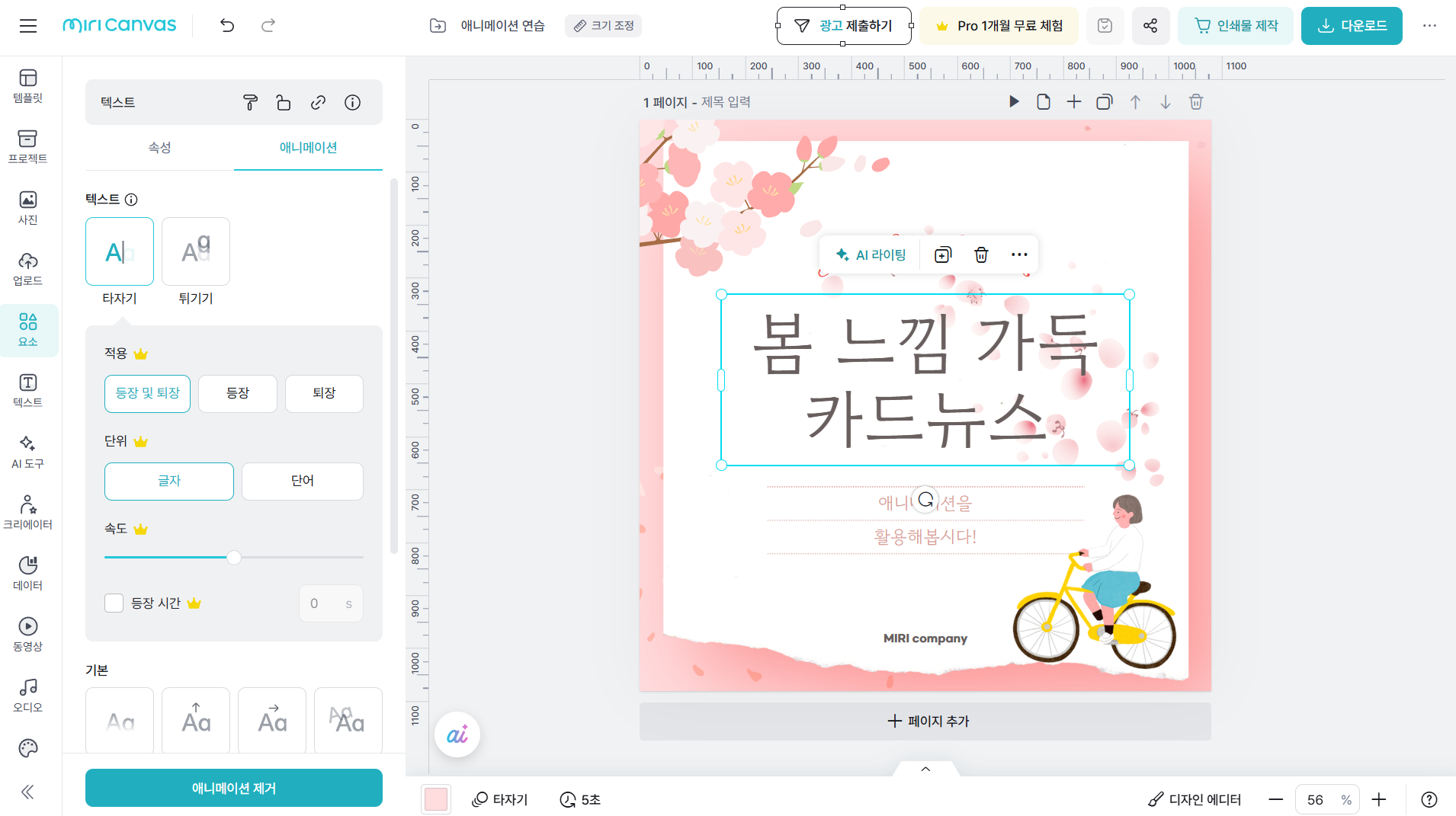The width and height of the screenshot is (1456, 816).
Task: Open the share icon
Action: pos(1150,26)
